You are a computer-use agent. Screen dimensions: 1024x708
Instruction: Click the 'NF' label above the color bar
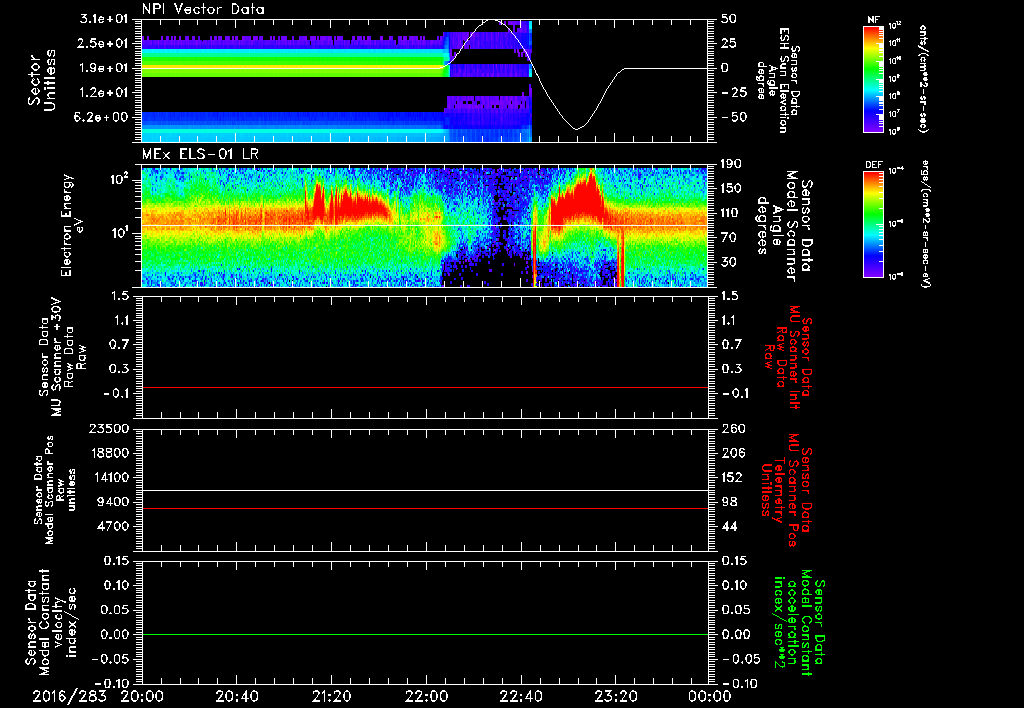coord(873,20)
